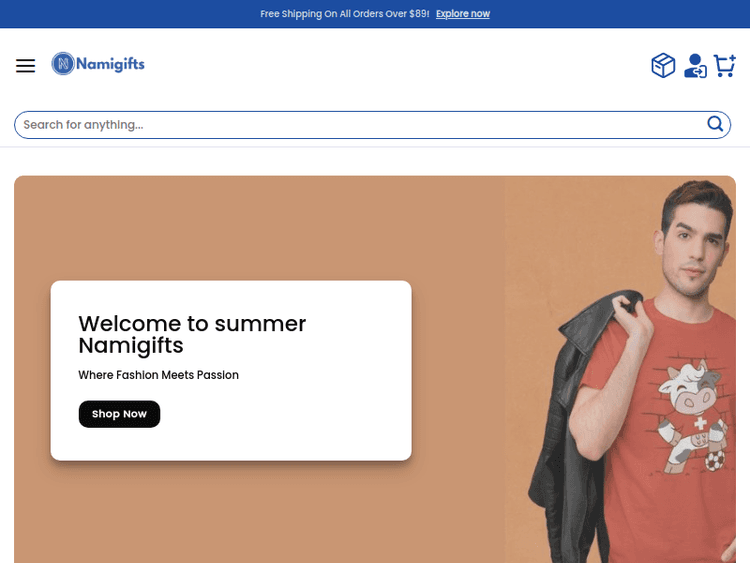Click the Namigifts brand name text
The height and width of the screenshot is (563, 750).
(x=111, y=64)
